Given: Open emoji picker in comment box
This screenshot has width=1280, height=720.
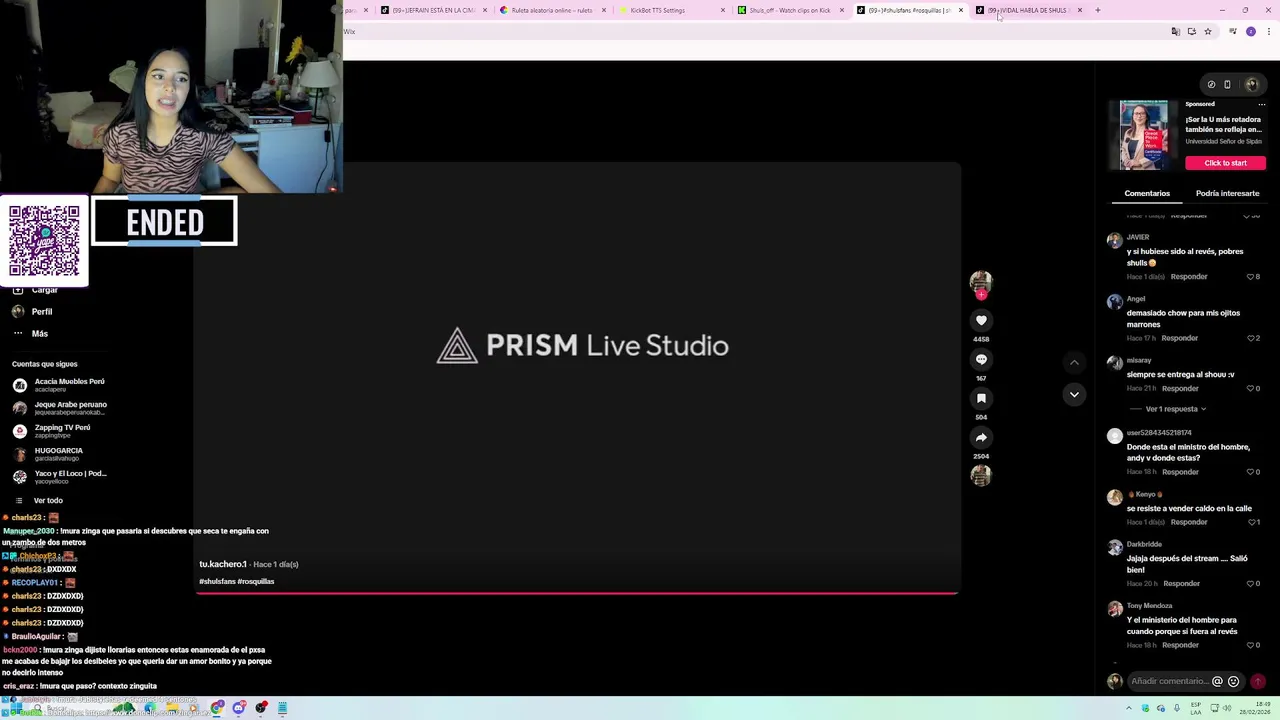Looking at the screenshot, I should point(1233,681).
